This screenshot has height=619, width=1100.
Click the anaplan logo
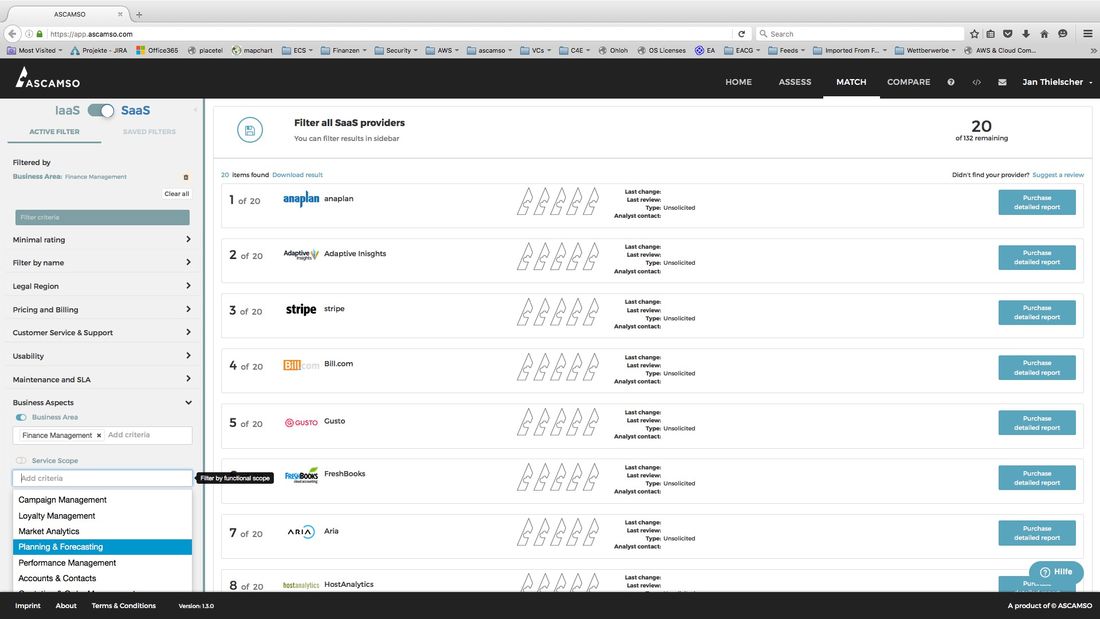coord(301,199)
